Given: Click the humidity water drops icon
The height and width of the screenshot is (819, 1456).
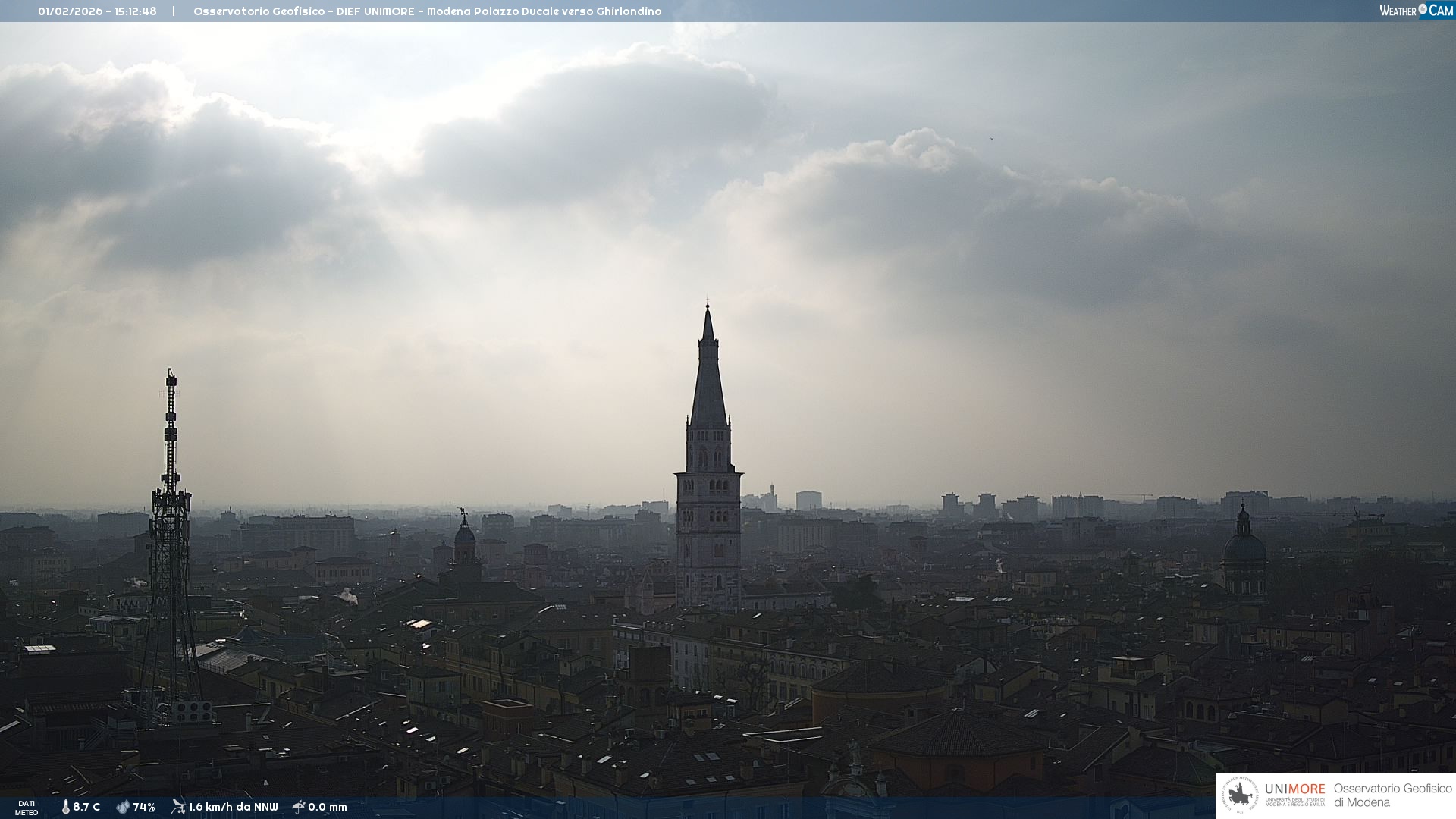Looking at the screenshot, I should tap(123, 807).
